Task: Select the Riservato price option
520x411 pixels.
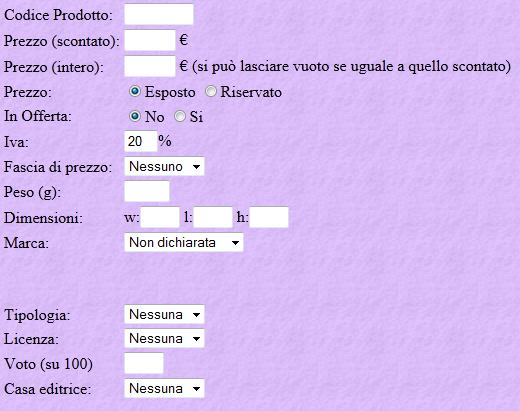Action: [210, 91]
